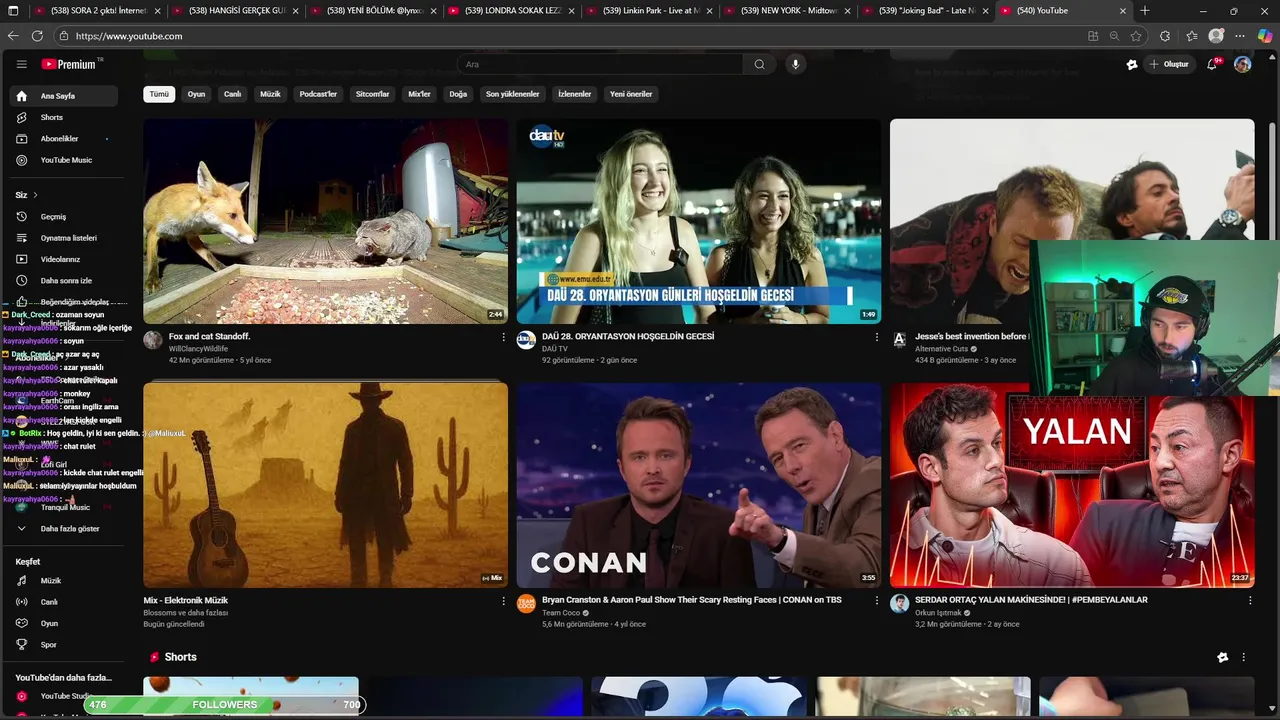Open Orkun Işıtmak channel link

tap(938, 613)
